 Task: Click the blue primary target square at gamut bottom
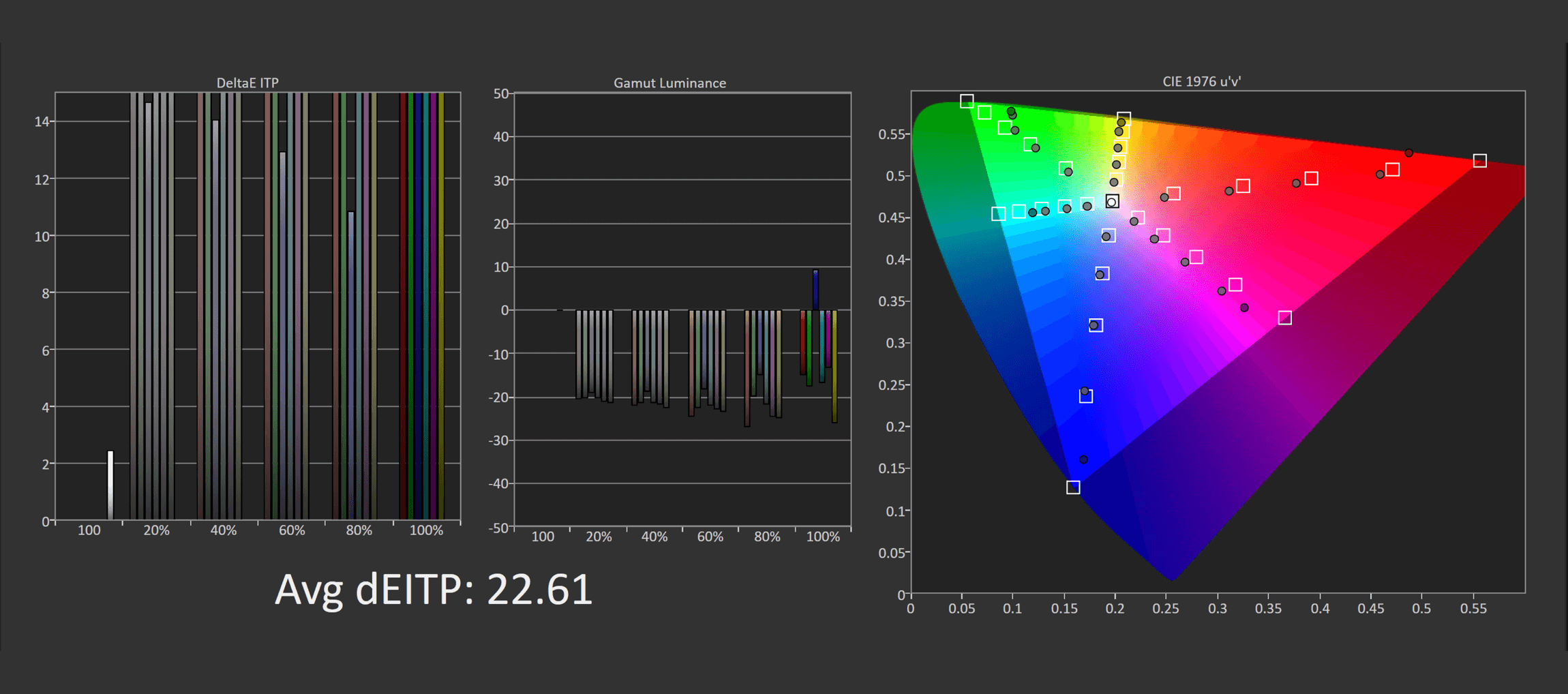click(1073, 487)
